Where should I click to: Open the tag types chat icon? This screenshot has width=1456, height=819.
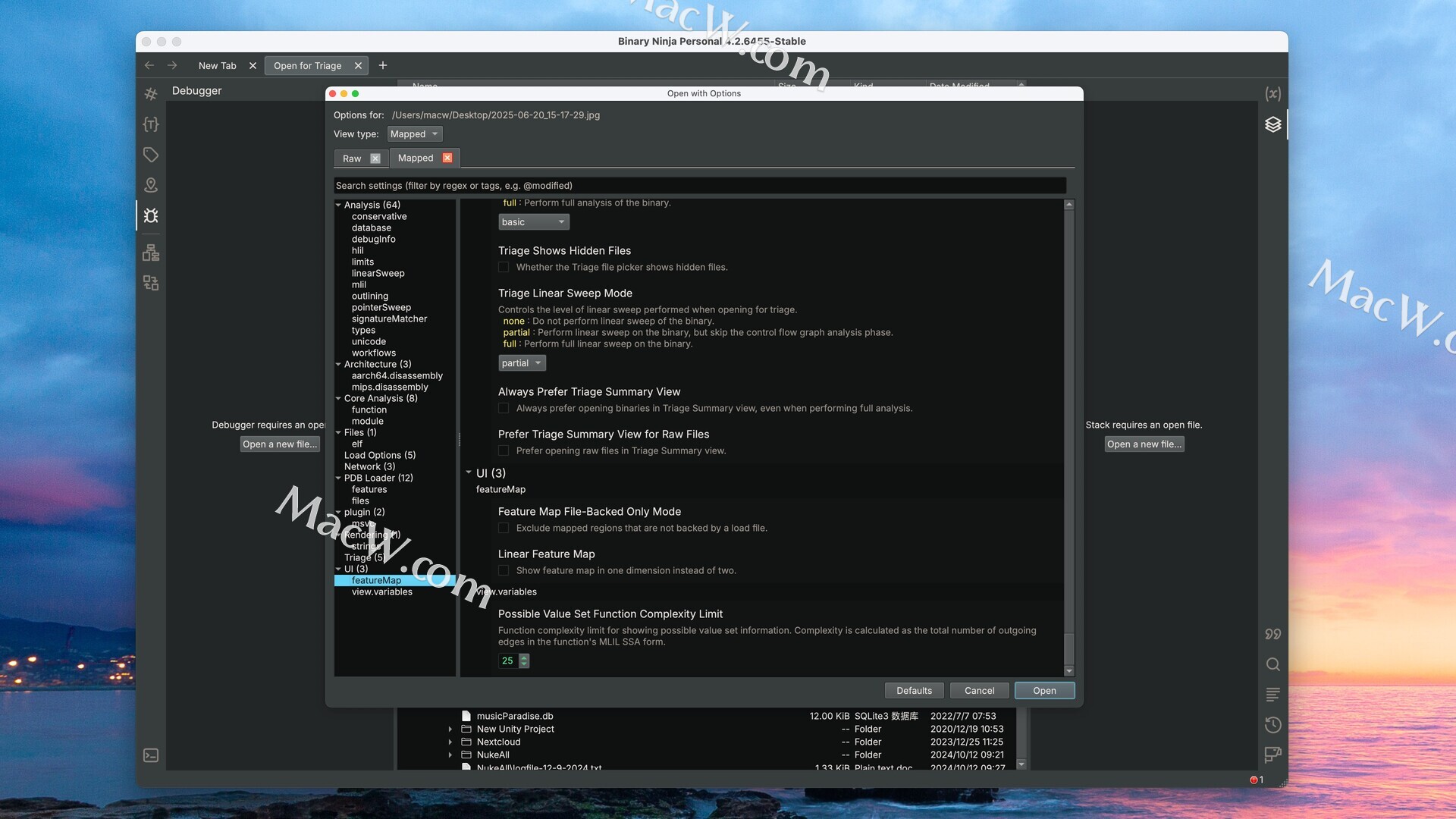pyautogui.click(x=1273, y=755)
